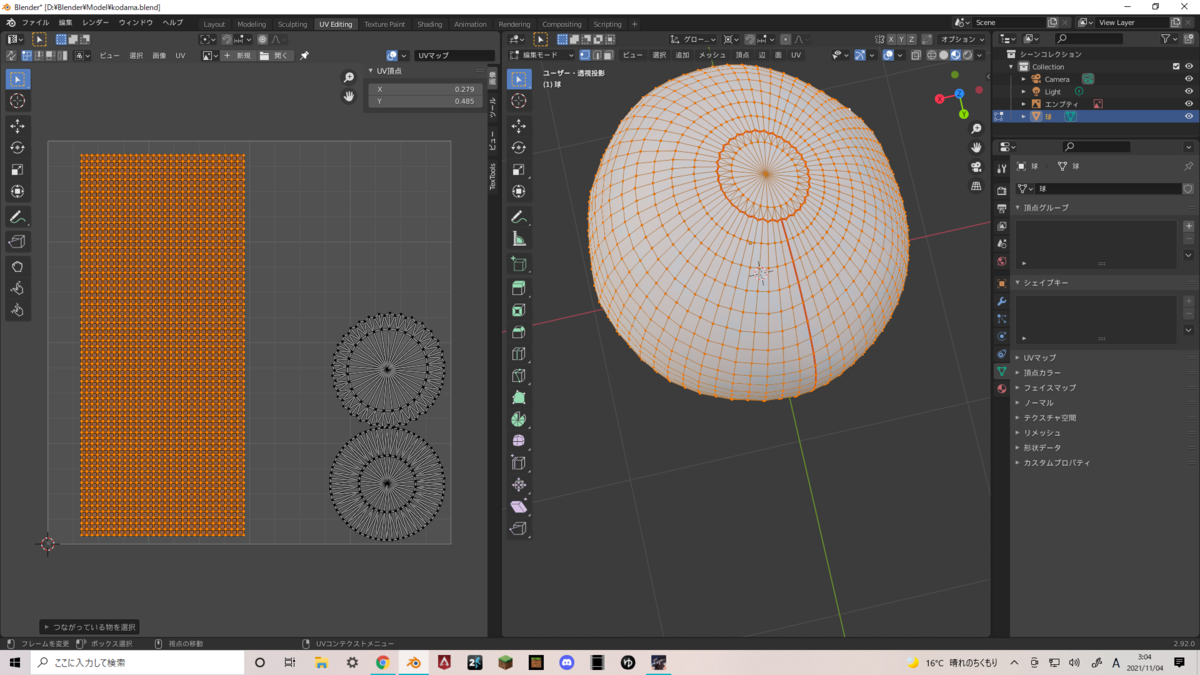Hide the エンプティ object in outliner
1200x675 pixels.
click(x=1189, y=104)
